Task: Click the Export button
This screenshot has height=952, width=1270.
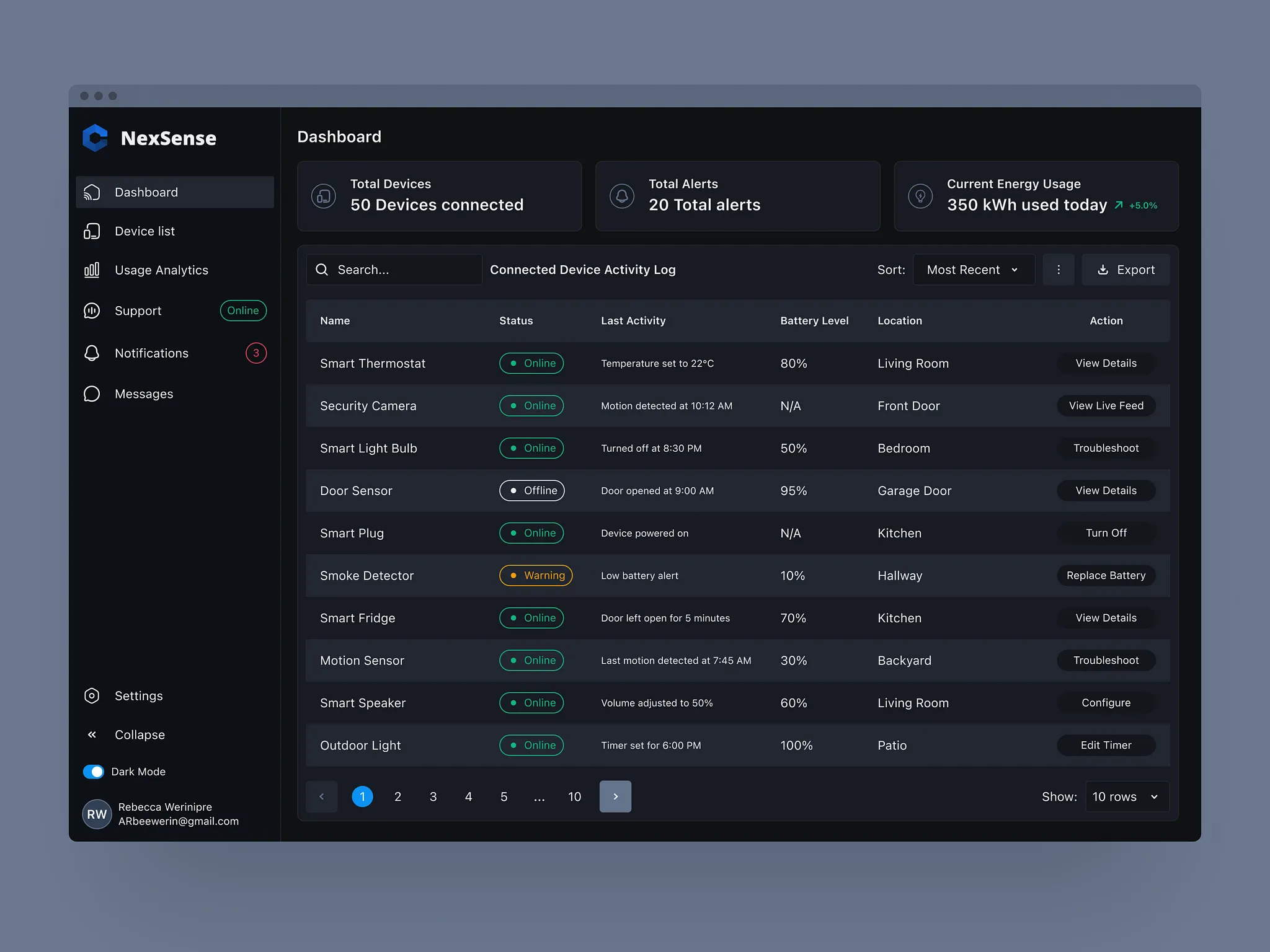Action: pos(1126,270)
